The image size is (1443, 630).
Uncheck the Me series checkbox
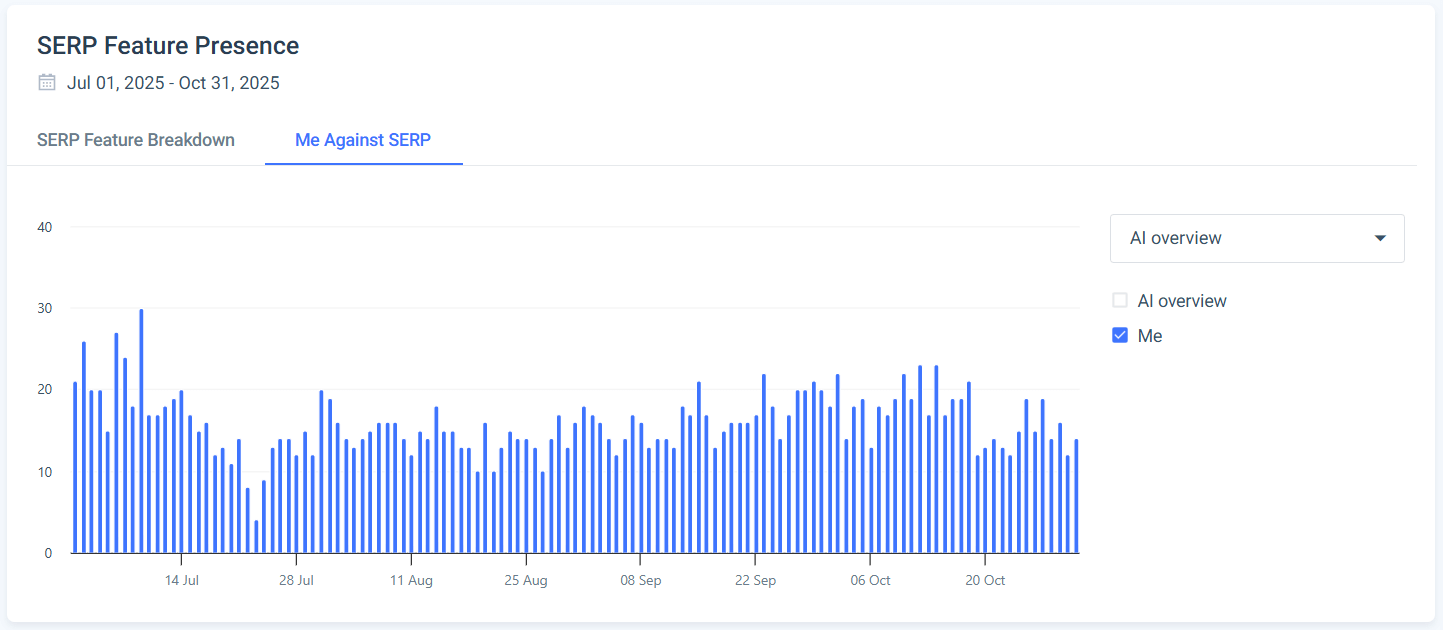click(1120, 336)
